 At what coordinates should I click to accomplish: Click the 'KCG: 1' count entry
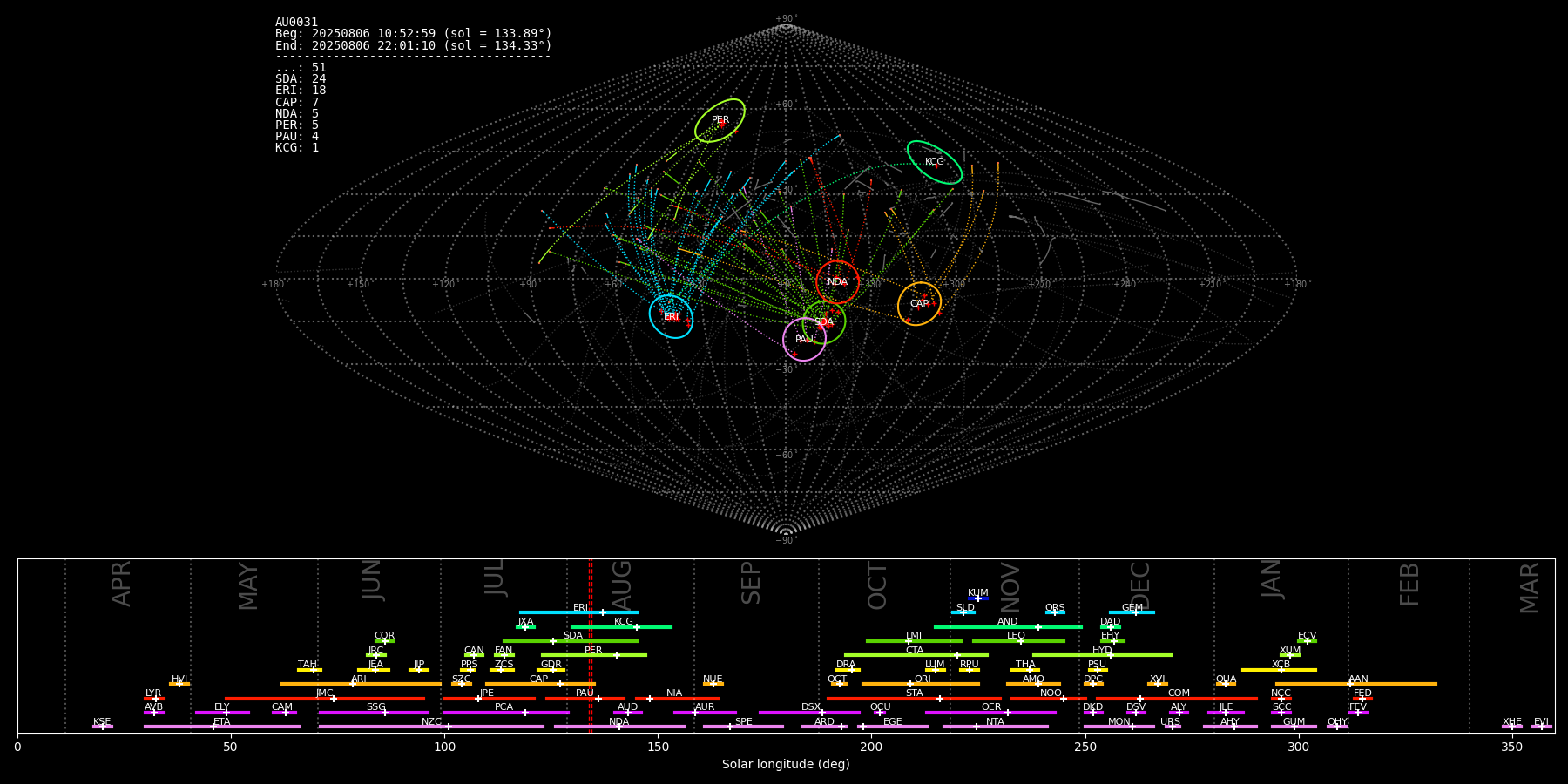297,148
